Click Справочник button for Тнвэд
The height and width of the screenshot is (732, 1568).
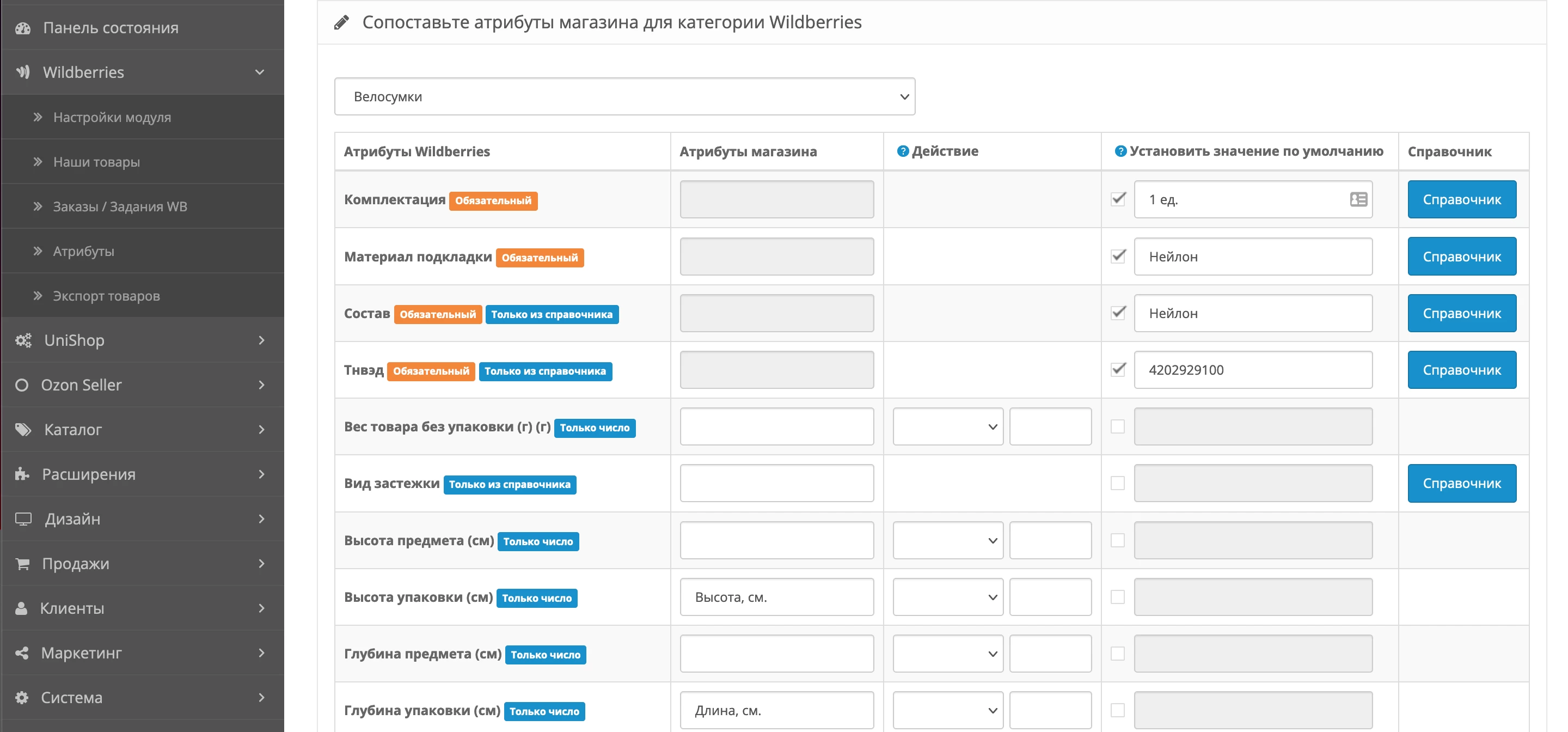pyautogui.click(x=1461, y=370)
